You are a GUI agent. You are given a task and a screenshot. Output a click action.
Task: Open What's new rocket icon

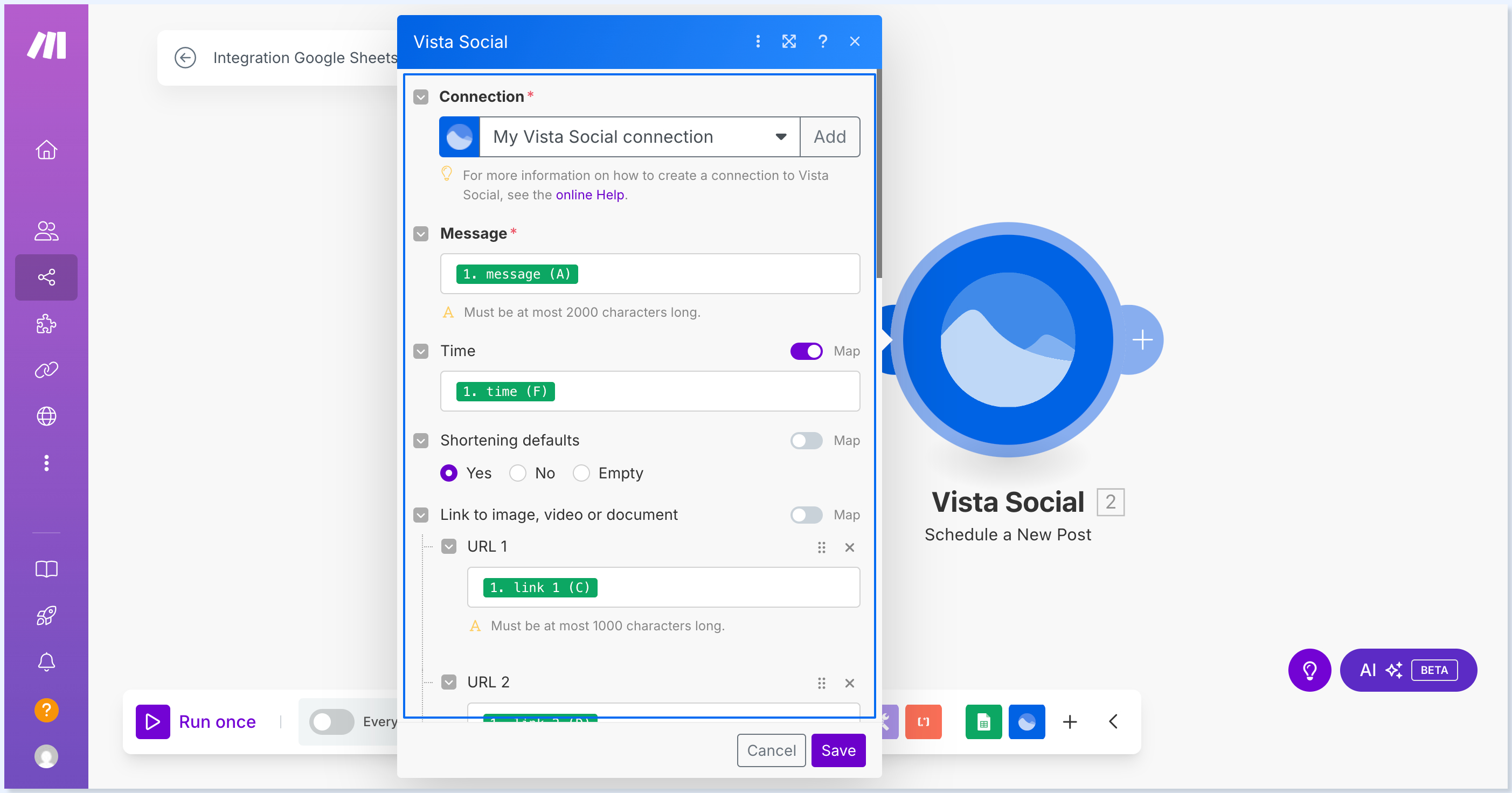click(46, 615)
